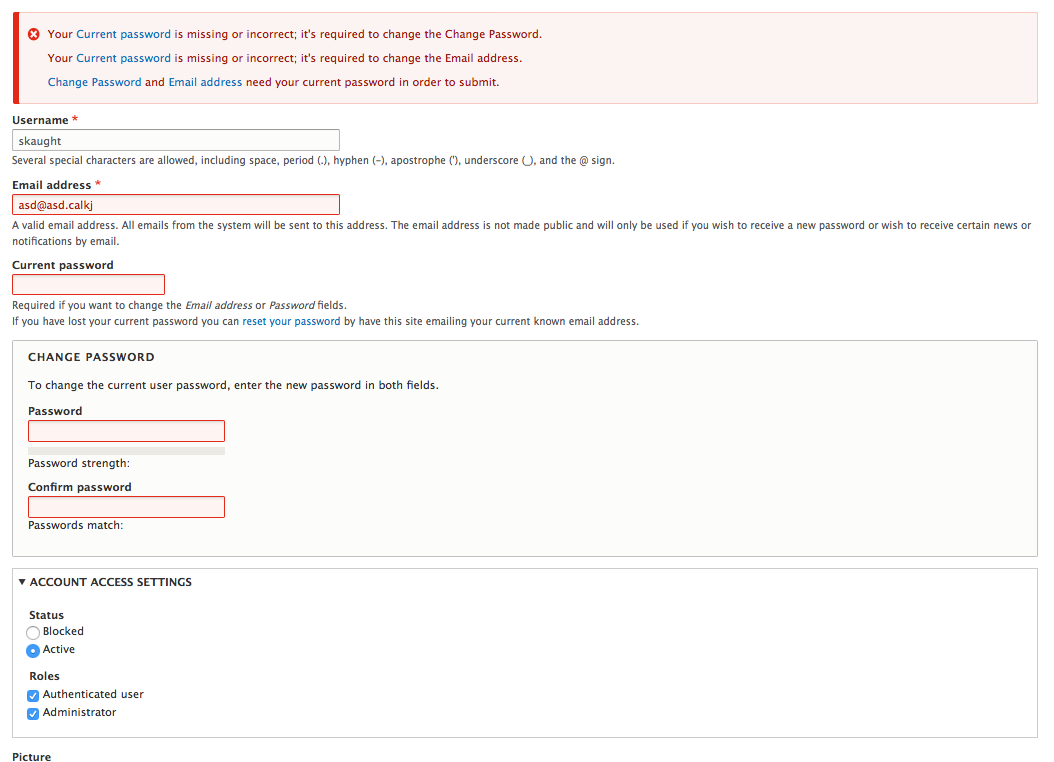
Task: Select the Active status radio button
Action: coord(32,650)
